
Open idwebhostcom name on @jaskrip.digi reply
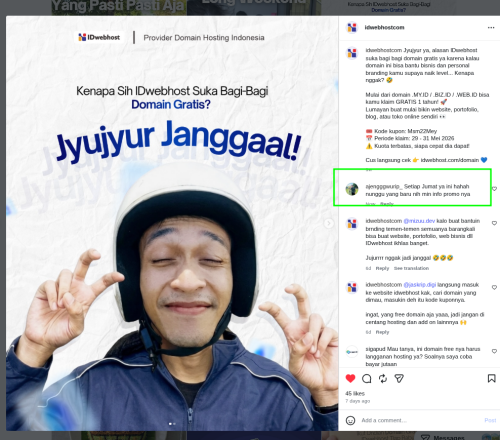384,285
